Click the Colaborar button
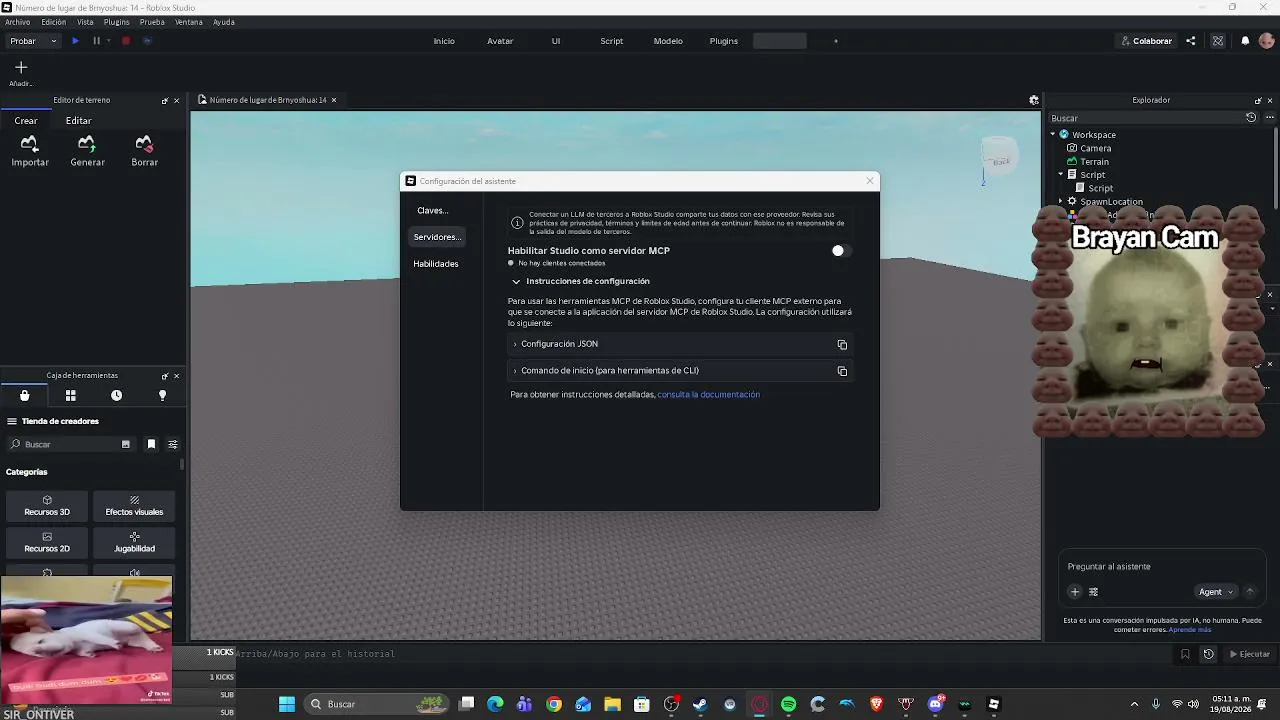 1146,41
